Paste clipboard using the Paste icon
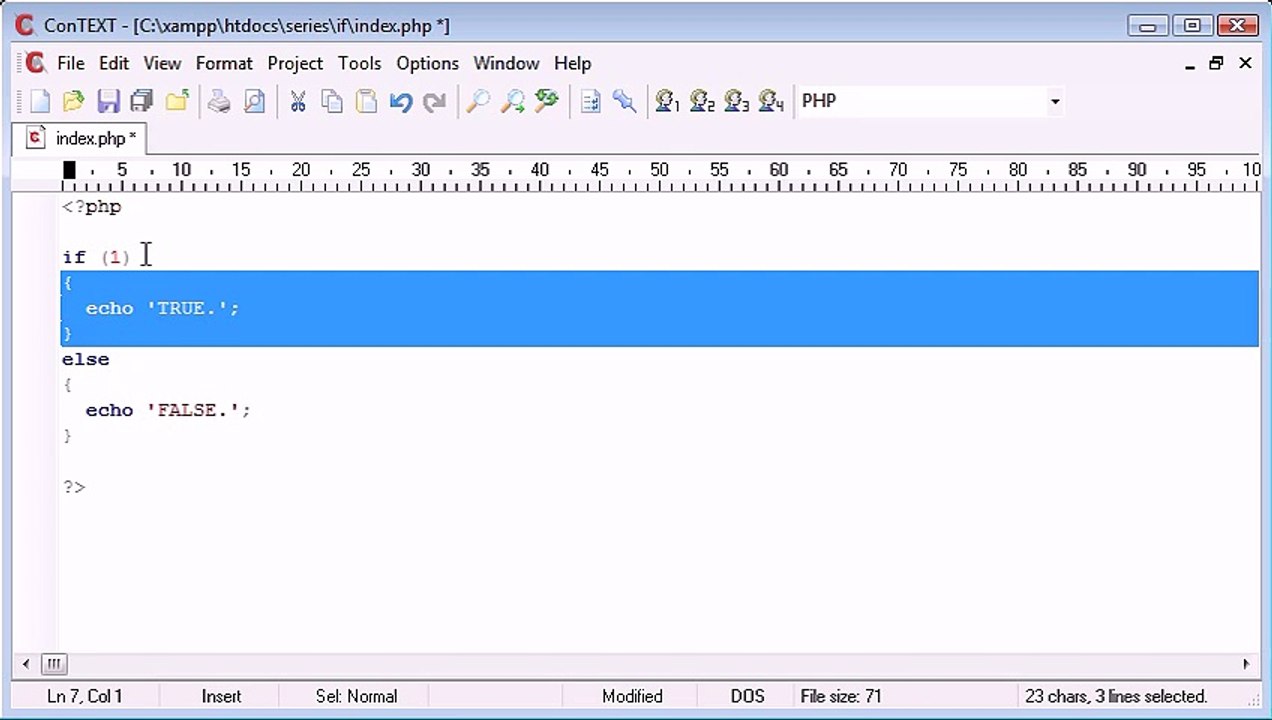 click(x=366, y=101)
